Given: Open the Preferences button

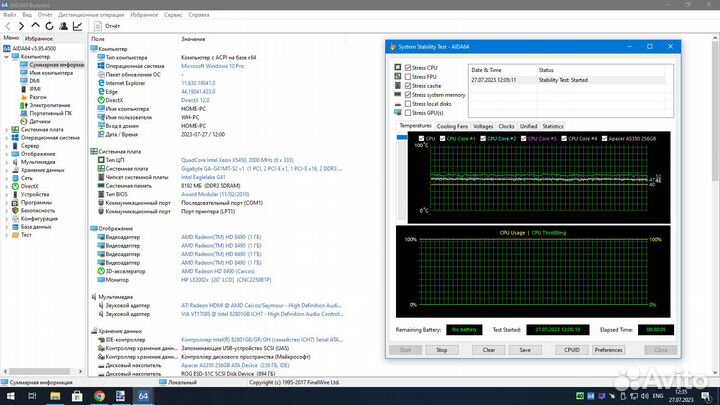Looking at the screenshot, I should (x=608, y=350).
